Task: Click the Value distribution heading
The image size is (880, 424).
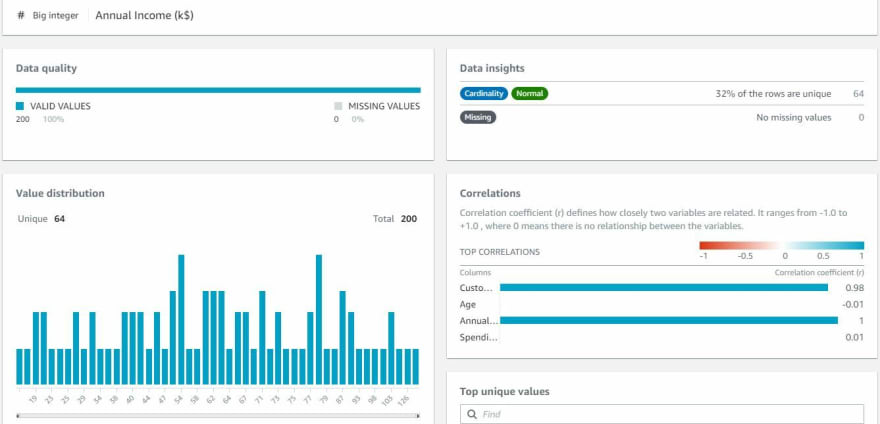Action: [60, 193]
